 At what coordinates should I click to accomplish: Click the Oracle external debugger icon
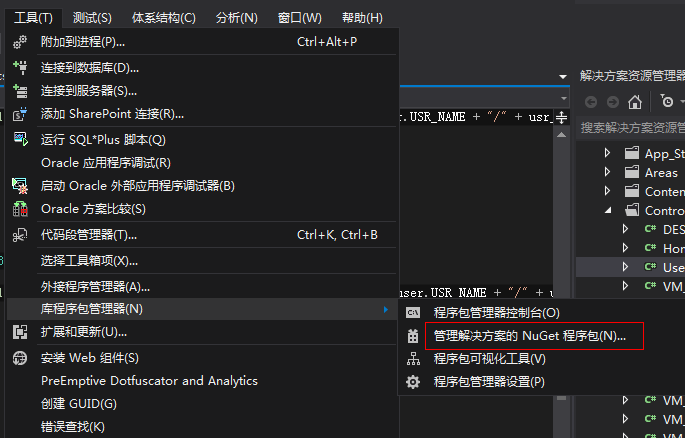(x=20, y=186)
